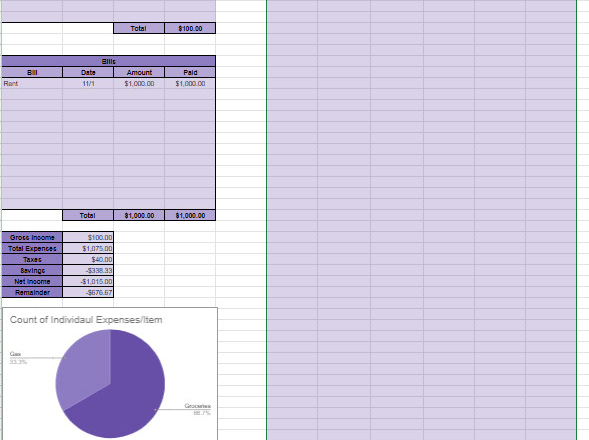Select the Rent bill name cell
The width and height of the screenshot is (589, 440).
click(32, 83)
